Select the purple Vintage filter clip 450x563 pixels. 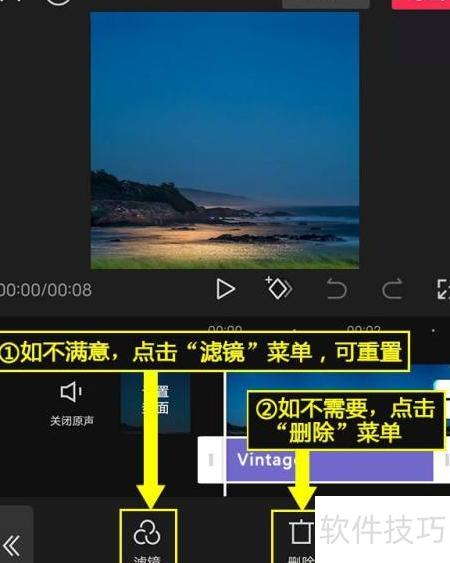[330, 461]
